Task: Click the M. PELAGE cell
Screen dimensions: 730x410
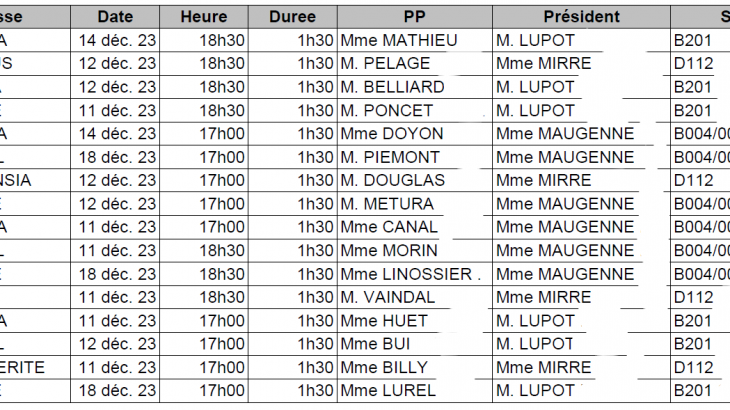Action: (388, 63)
